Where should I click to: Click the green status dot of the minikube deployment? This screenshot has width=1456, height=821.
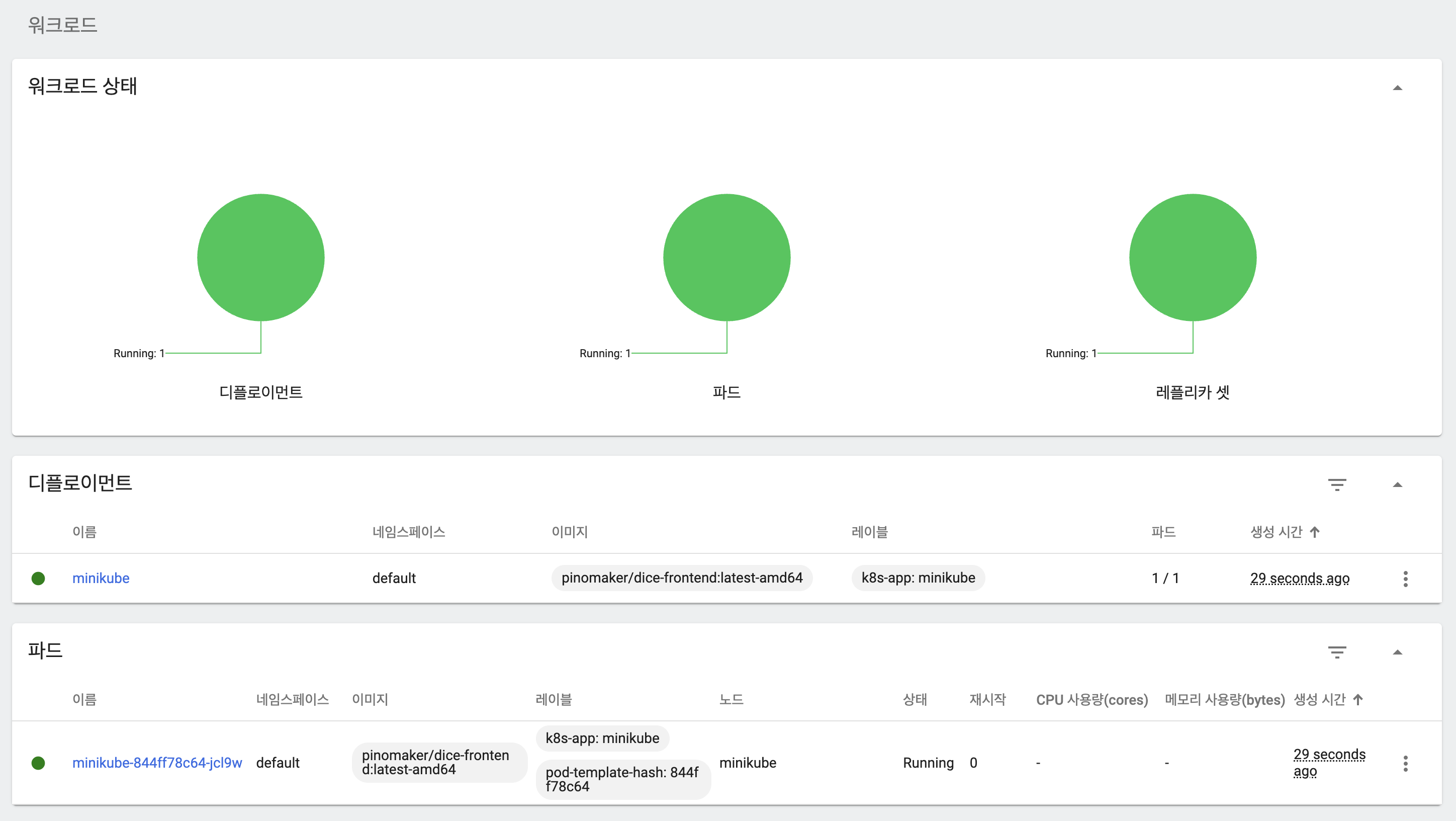pyautogui.click(x=38, y=579)
